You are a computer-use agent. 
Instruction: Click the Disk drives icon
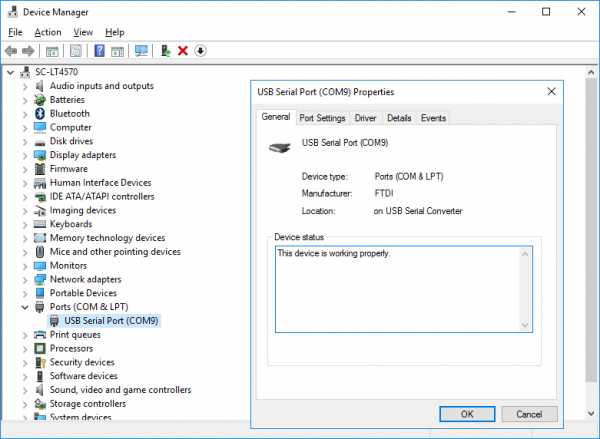pyautogui.click(x=40, y=142)
